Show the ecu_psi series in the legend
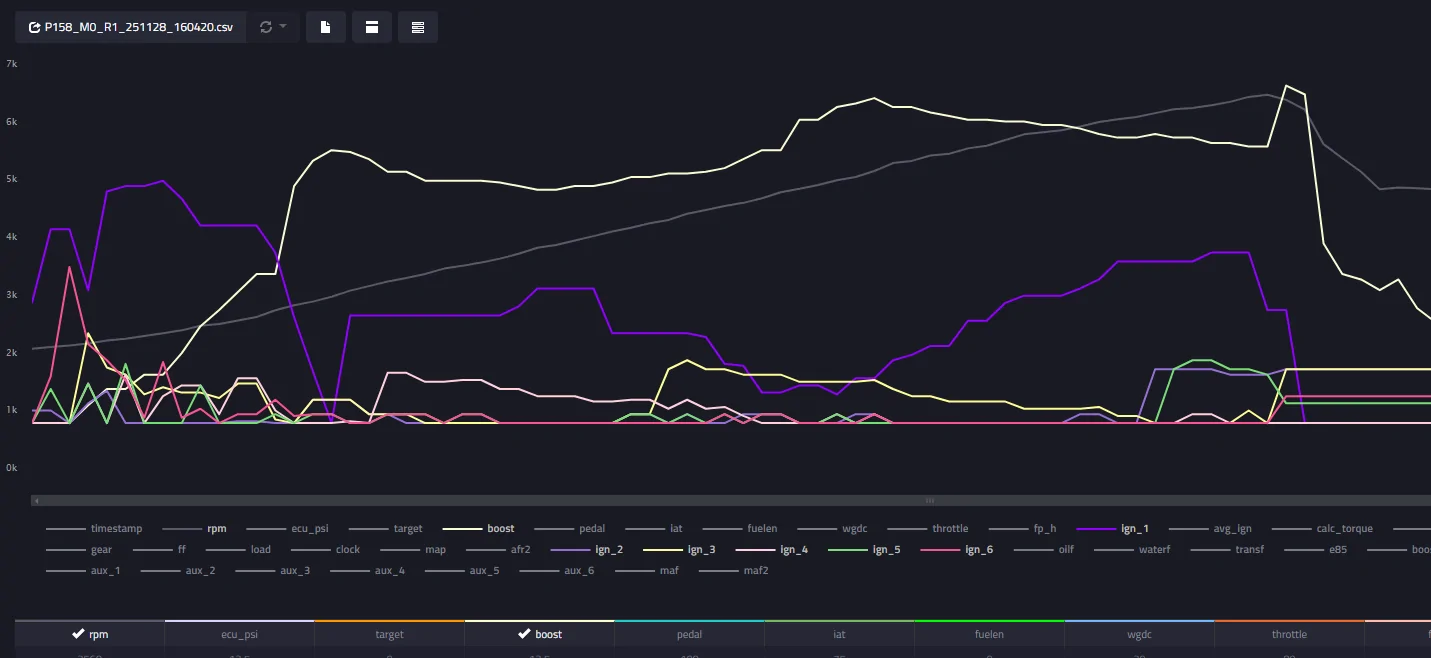The height and width of the screenshot is (658, 1431). 289,528
